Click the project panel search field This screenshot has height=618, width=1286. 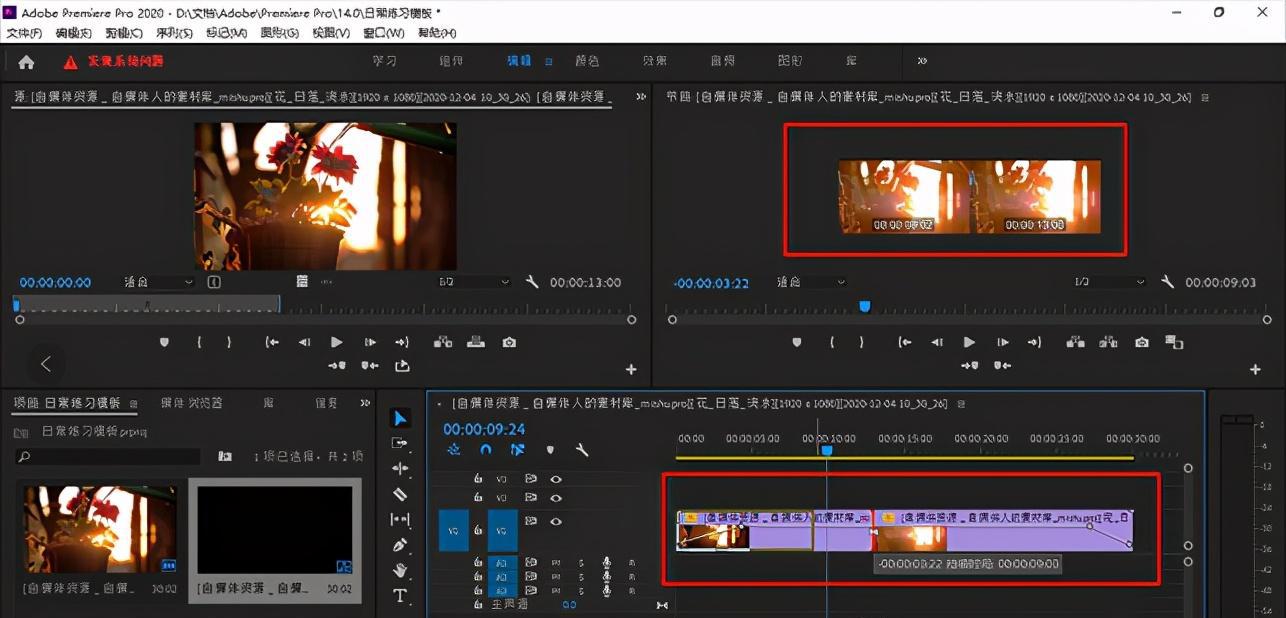(108, 456)
